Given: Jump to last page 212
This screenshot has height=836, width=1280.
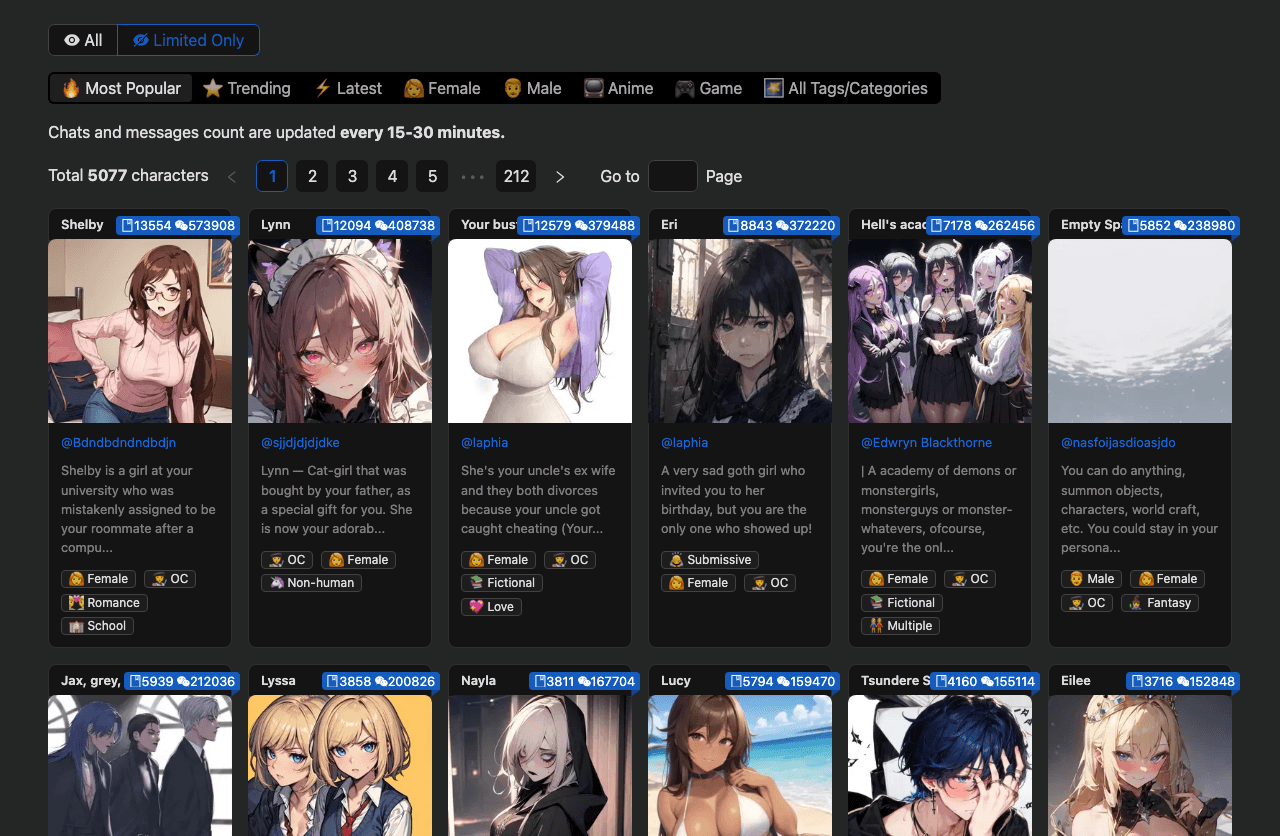Looking at the screenshot, I should point(516,176).
